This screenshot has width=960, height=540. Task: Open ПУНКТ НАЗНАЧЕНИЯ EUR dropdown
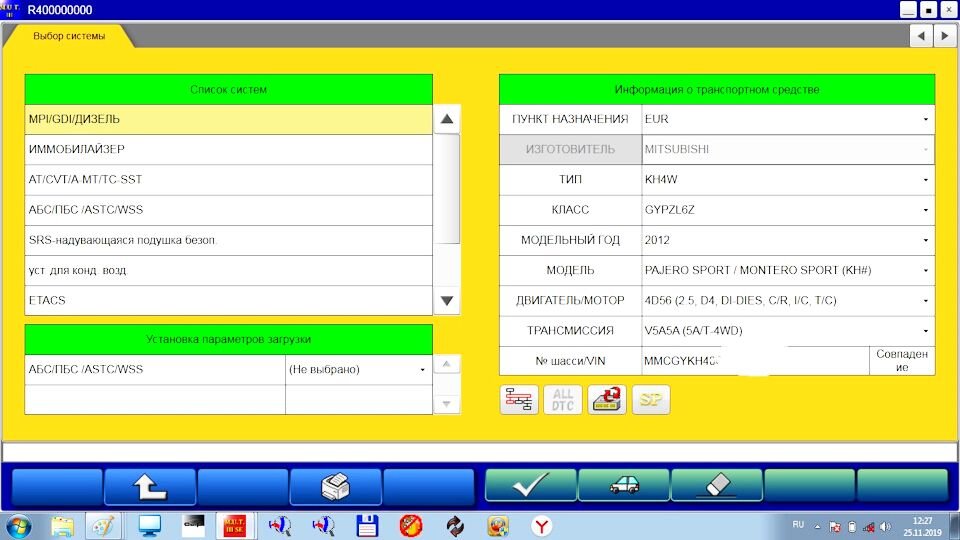pyautogui.click(x=788, y=119)
